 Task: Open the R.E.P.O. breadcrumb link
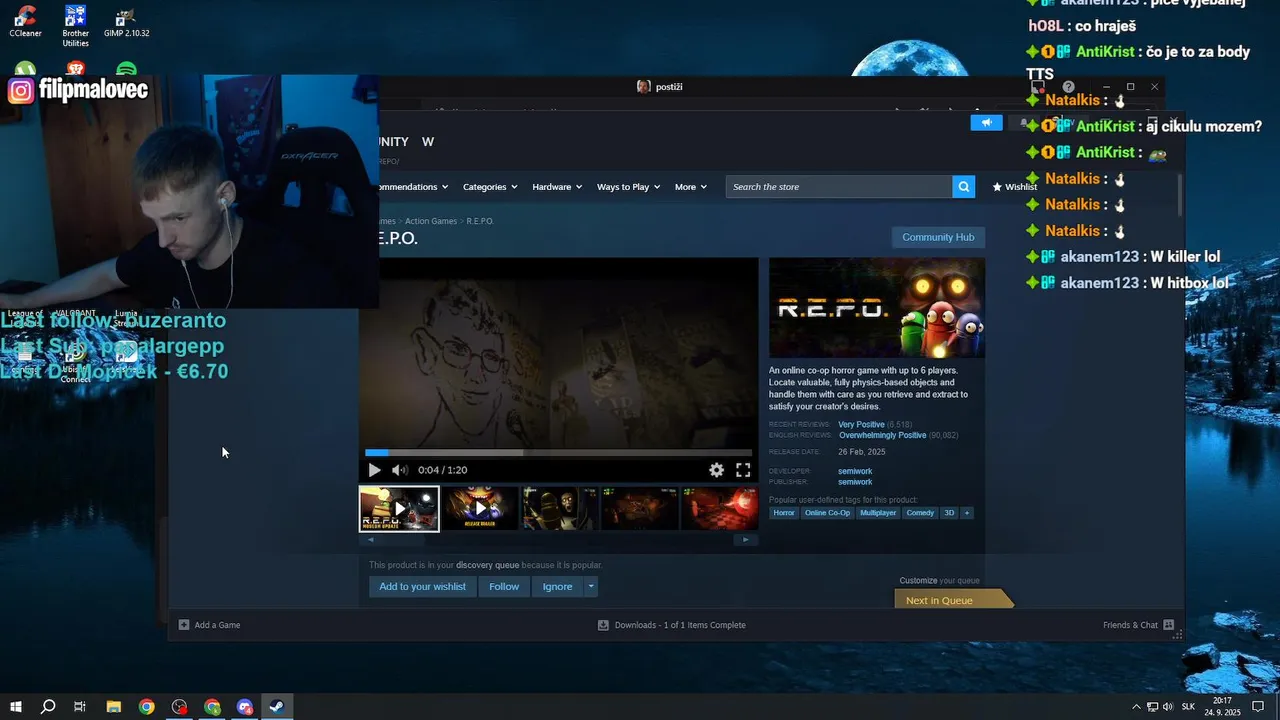click(x=480, y=221)
